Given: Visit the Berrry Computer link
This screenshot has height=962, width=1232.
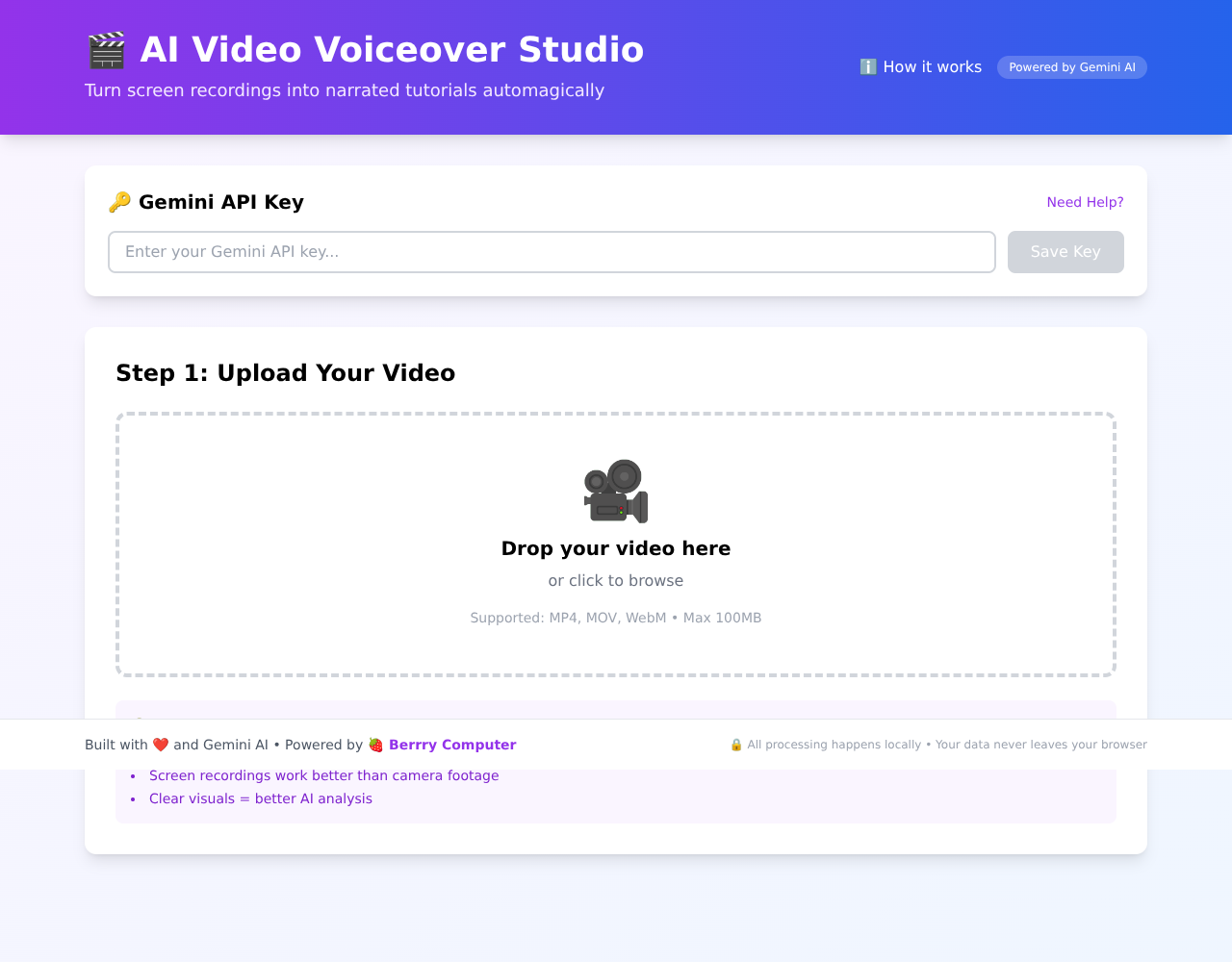Looking at the screenshot, I should (452, 744).
